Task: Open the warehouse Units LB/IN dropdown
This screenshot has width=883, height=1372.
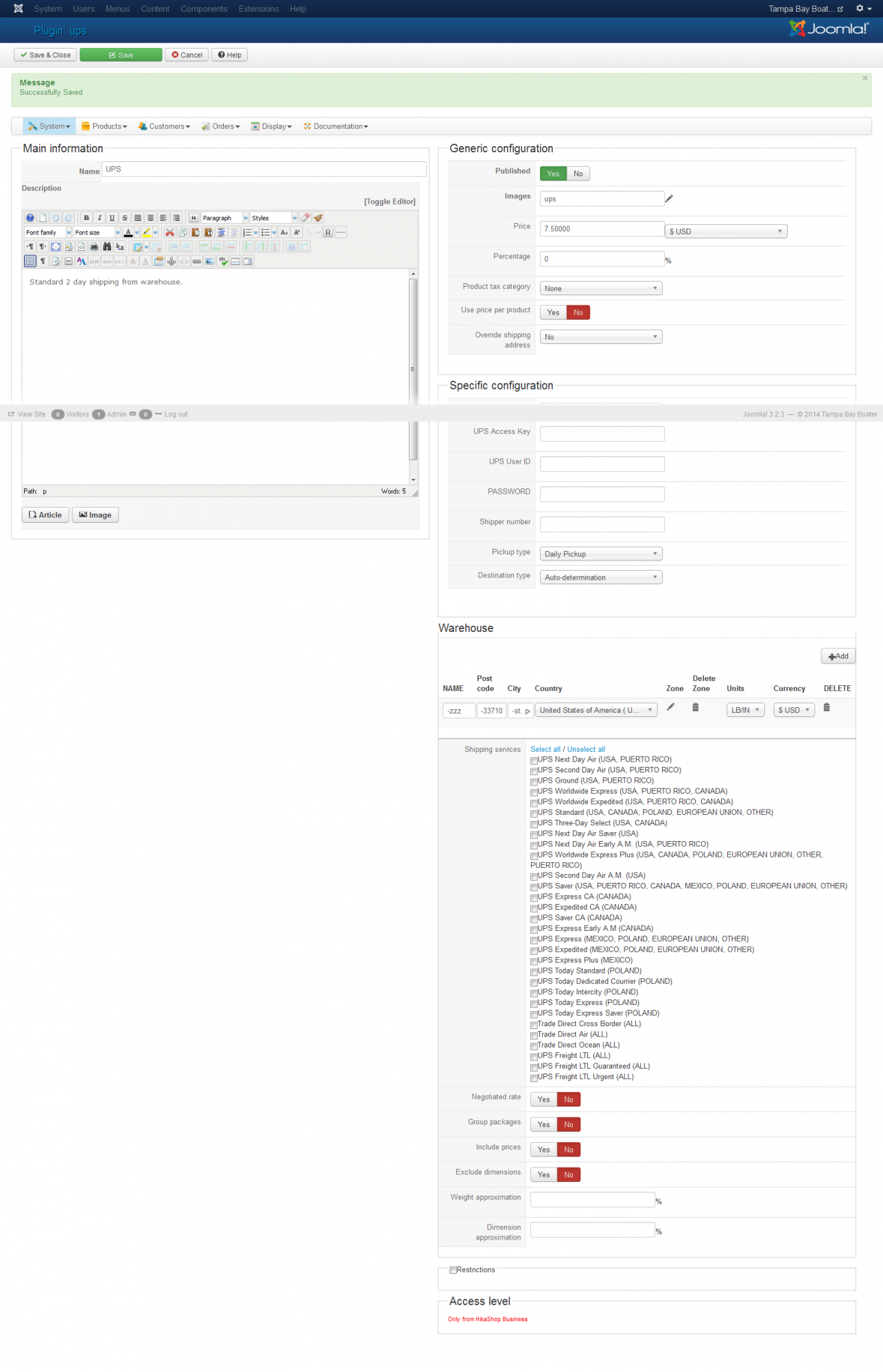Action: pos(746,710)
